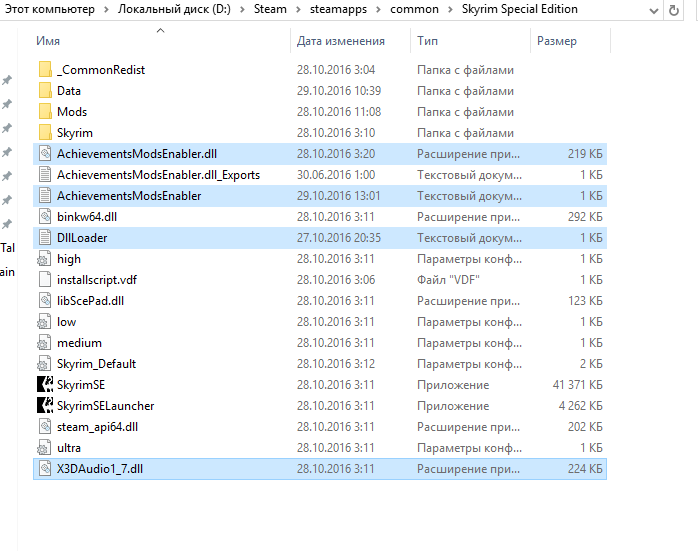Viewport: 698px width, 551px height.
Task: Click Skyrim Special Edition breadcrumb
Action: (x=519, y=9)
